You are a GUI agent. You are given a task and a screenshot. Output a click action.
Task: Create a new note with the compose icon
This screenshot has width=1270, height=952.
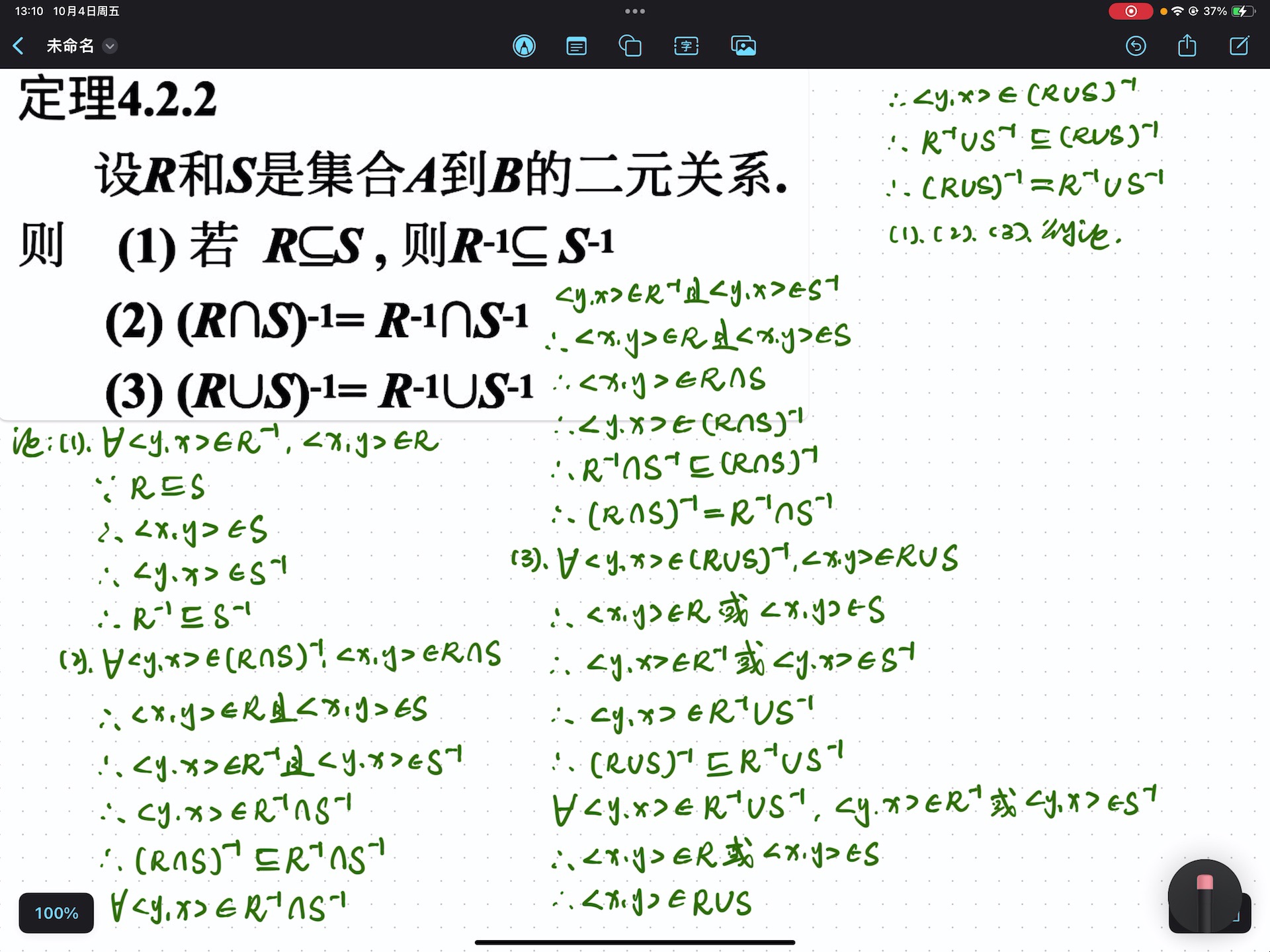tap(1239, 46)
